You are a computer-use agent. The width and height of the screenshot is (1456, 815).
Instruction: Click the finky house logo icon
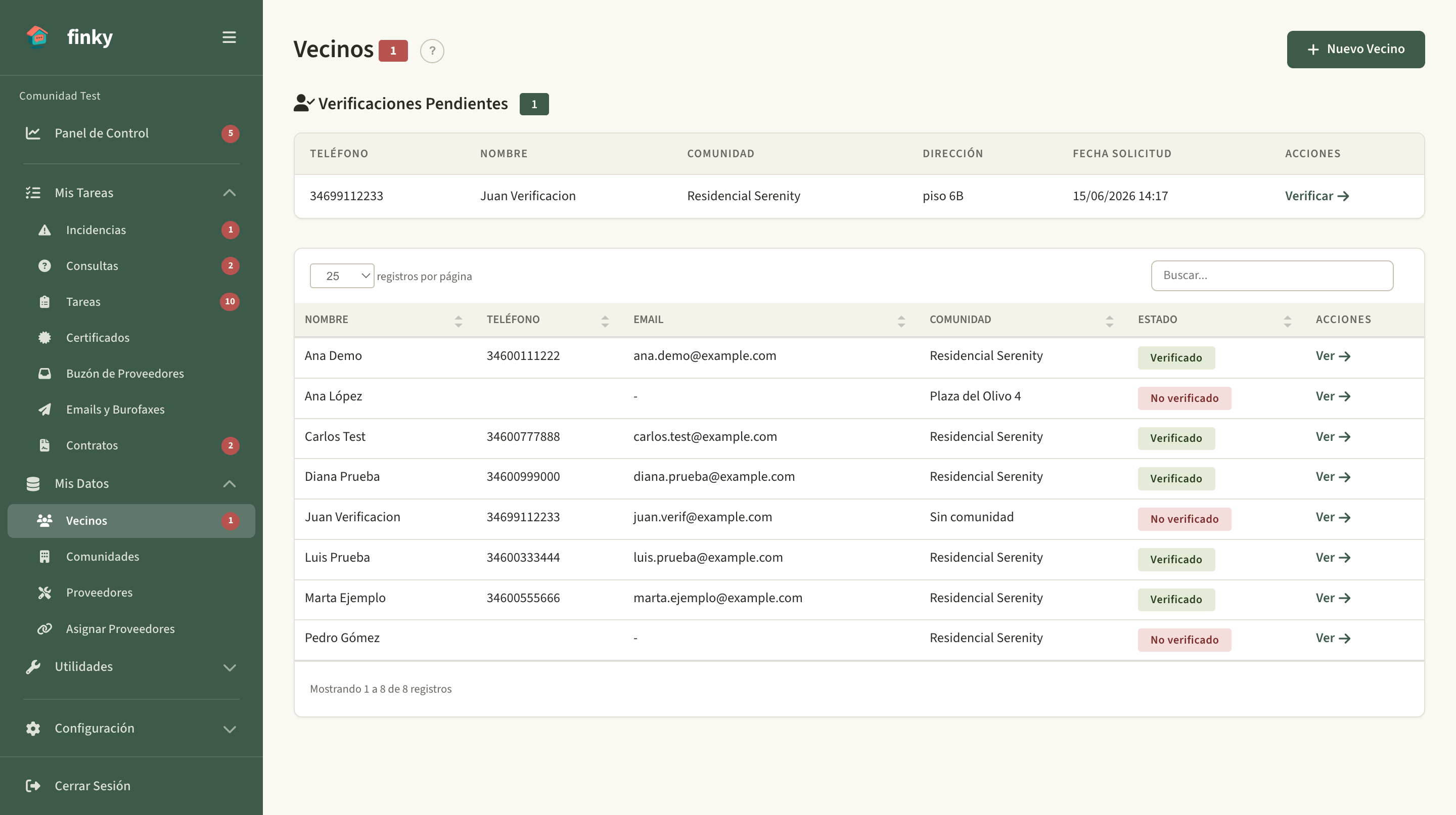pos(37,37)
